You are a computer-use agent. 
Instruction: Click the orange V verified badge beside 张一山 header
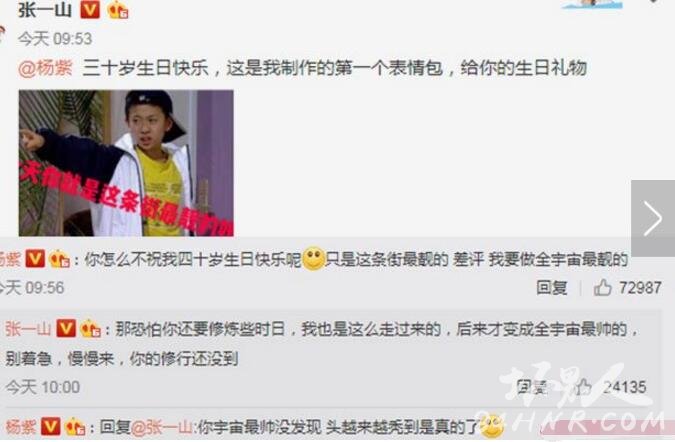90,9
